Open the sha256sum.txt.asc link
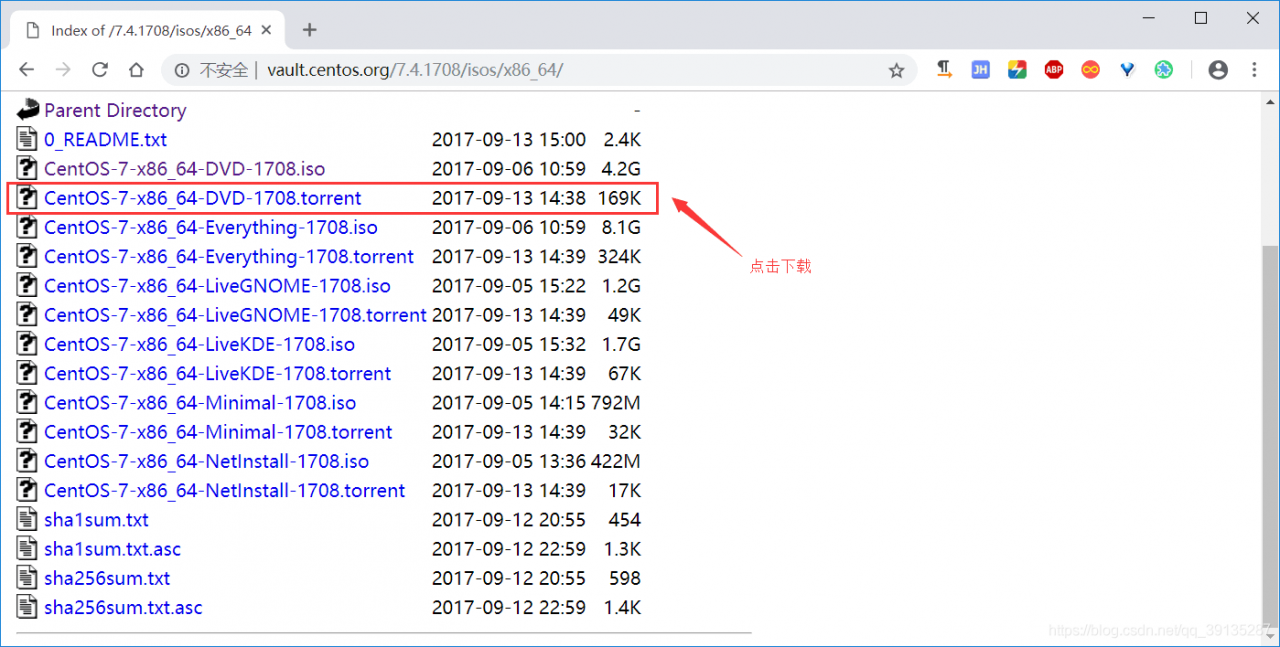This screenshot has width=1280, height=647. click(123, 607)
